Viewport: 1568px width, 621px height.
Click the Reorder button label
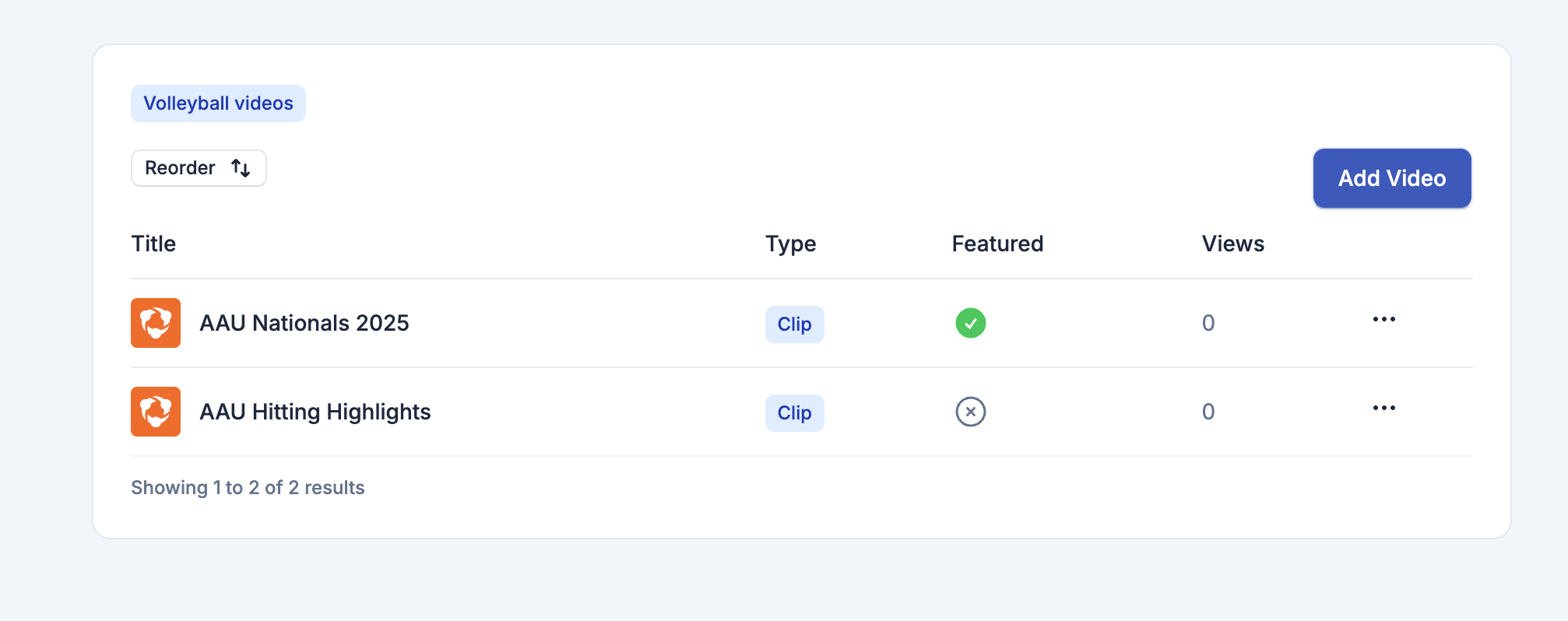coord(180,168)
